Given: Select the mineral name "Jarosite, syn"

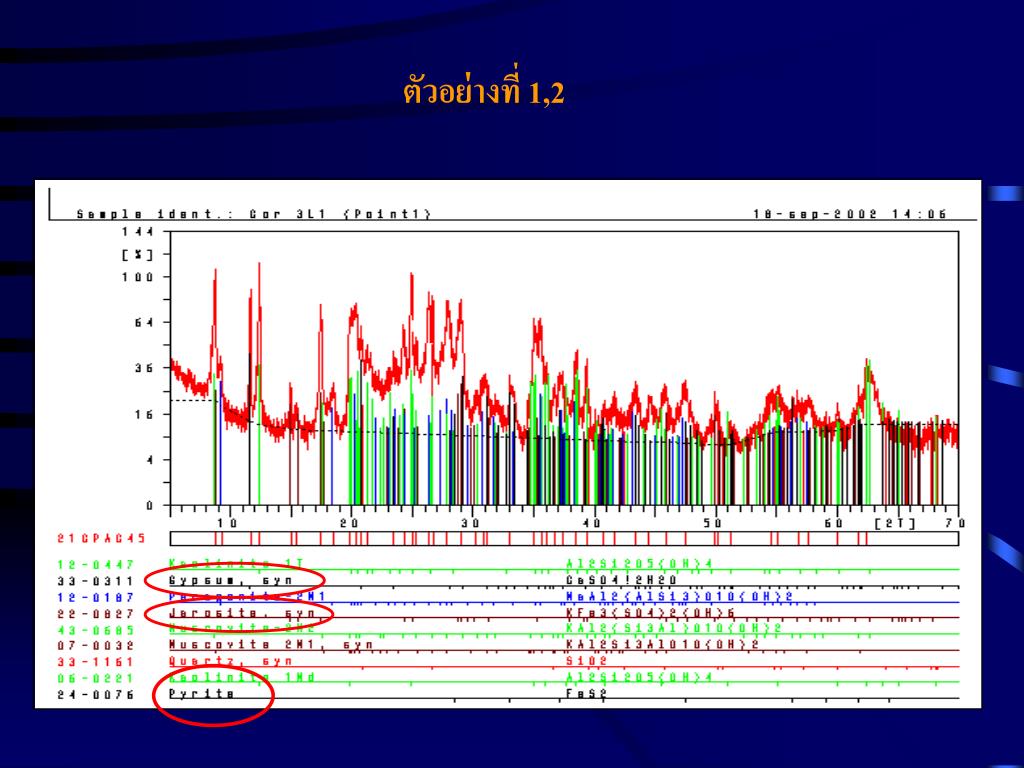Looking at the screenshot, I should point(242,613).
